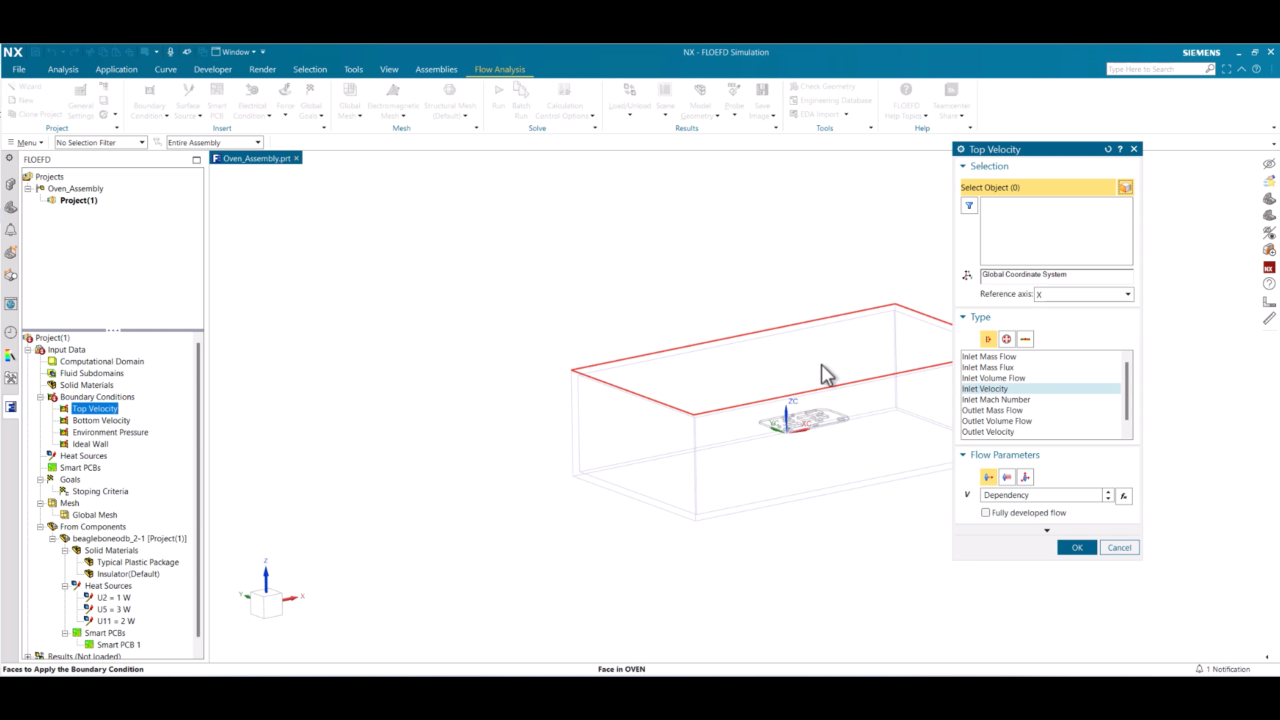Select Bottom Velocity boundary condition
This screenshot has width=1280, height=720.
click(101, 420)
